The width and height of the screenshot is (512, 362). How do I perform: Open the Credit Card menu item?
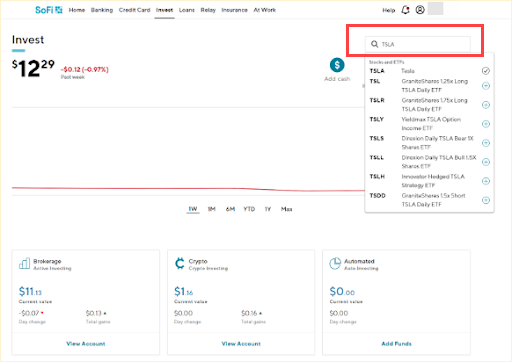pyautogui.click(x=134, y=10)
